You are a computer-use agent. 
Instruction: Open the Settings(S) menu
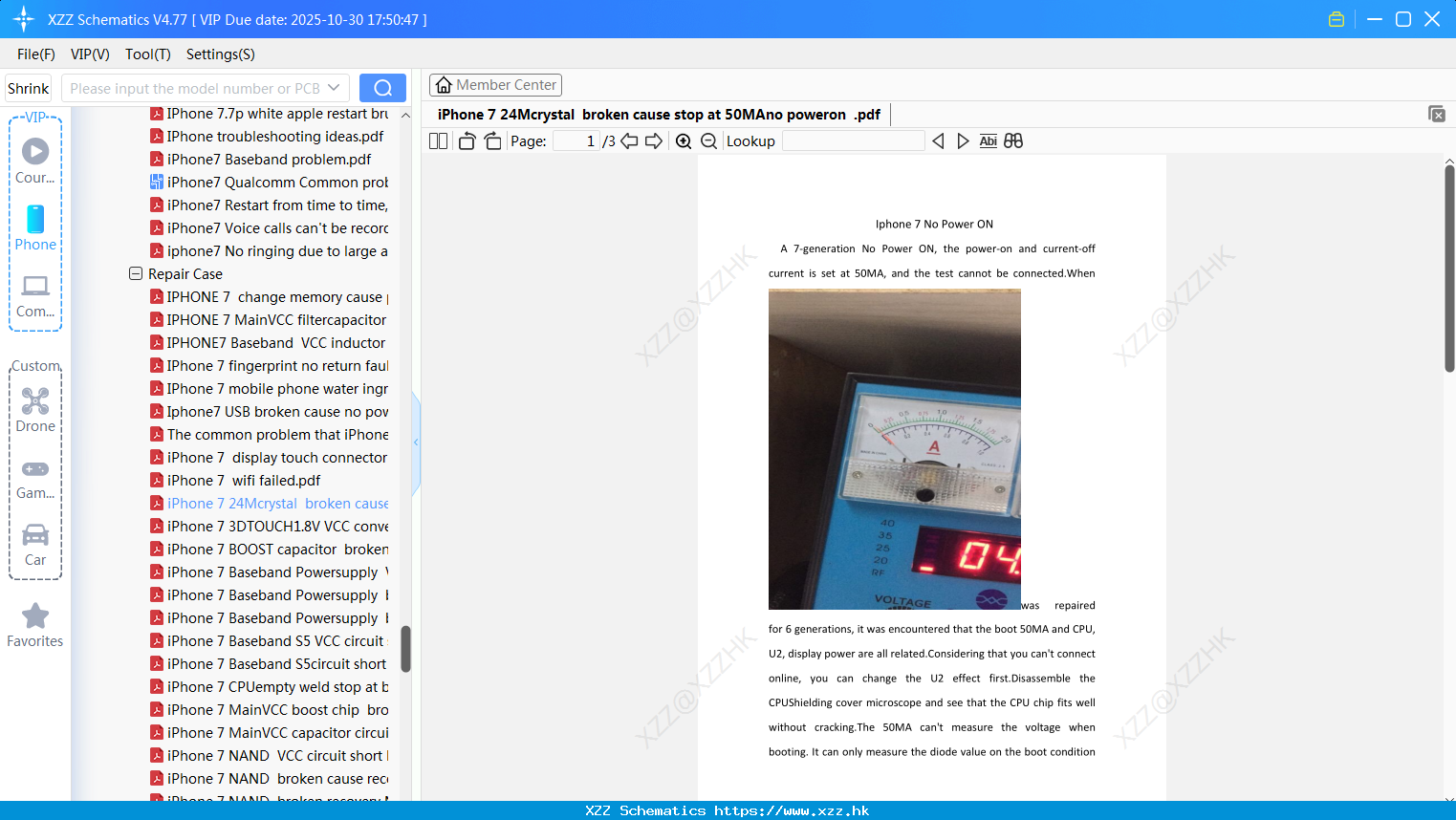[221, 54]
